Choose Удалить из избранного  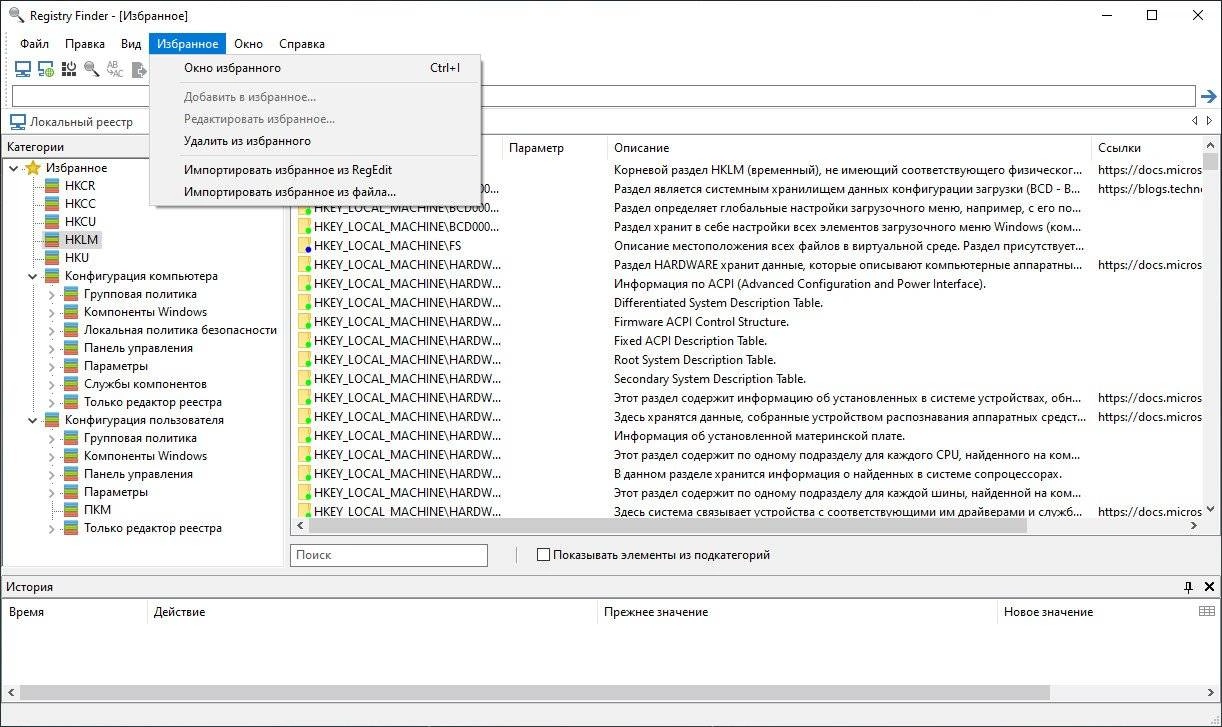point(315,141)
